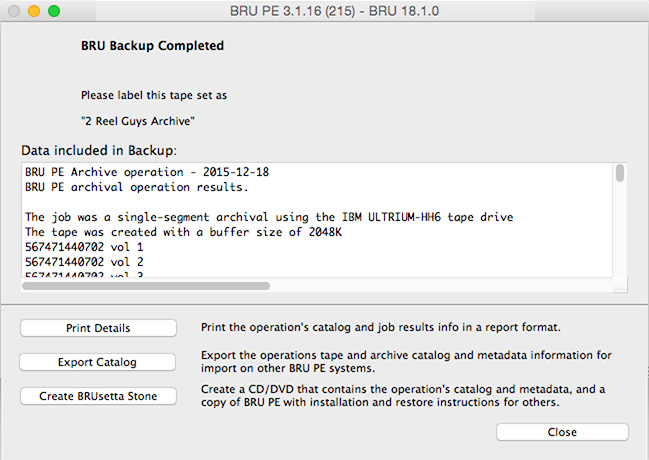Create a BRUsetta Stone disc
This screenshot has height=460, width=649.
98,396
